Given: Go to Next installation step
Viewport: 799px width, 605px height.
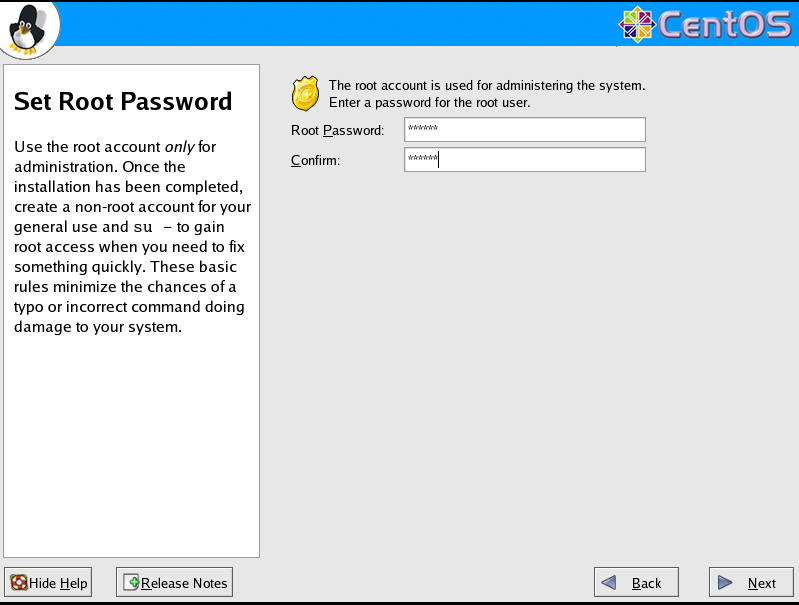Looking at the screenshot, I should pyautogui.click(x=751, y=582).
